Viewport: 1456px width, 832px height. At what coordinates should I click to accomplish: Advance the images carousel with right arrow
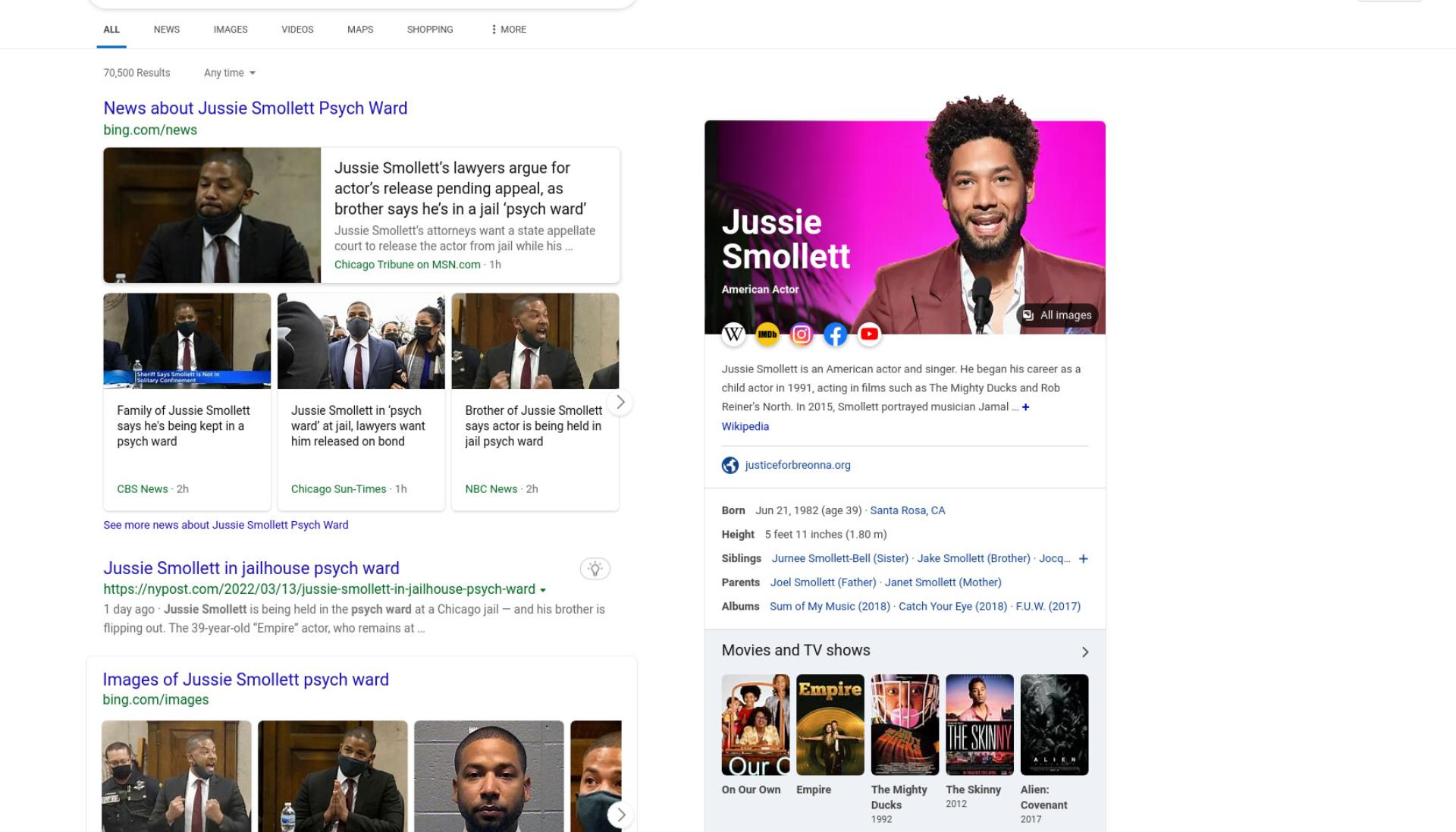tap(620, 815)
